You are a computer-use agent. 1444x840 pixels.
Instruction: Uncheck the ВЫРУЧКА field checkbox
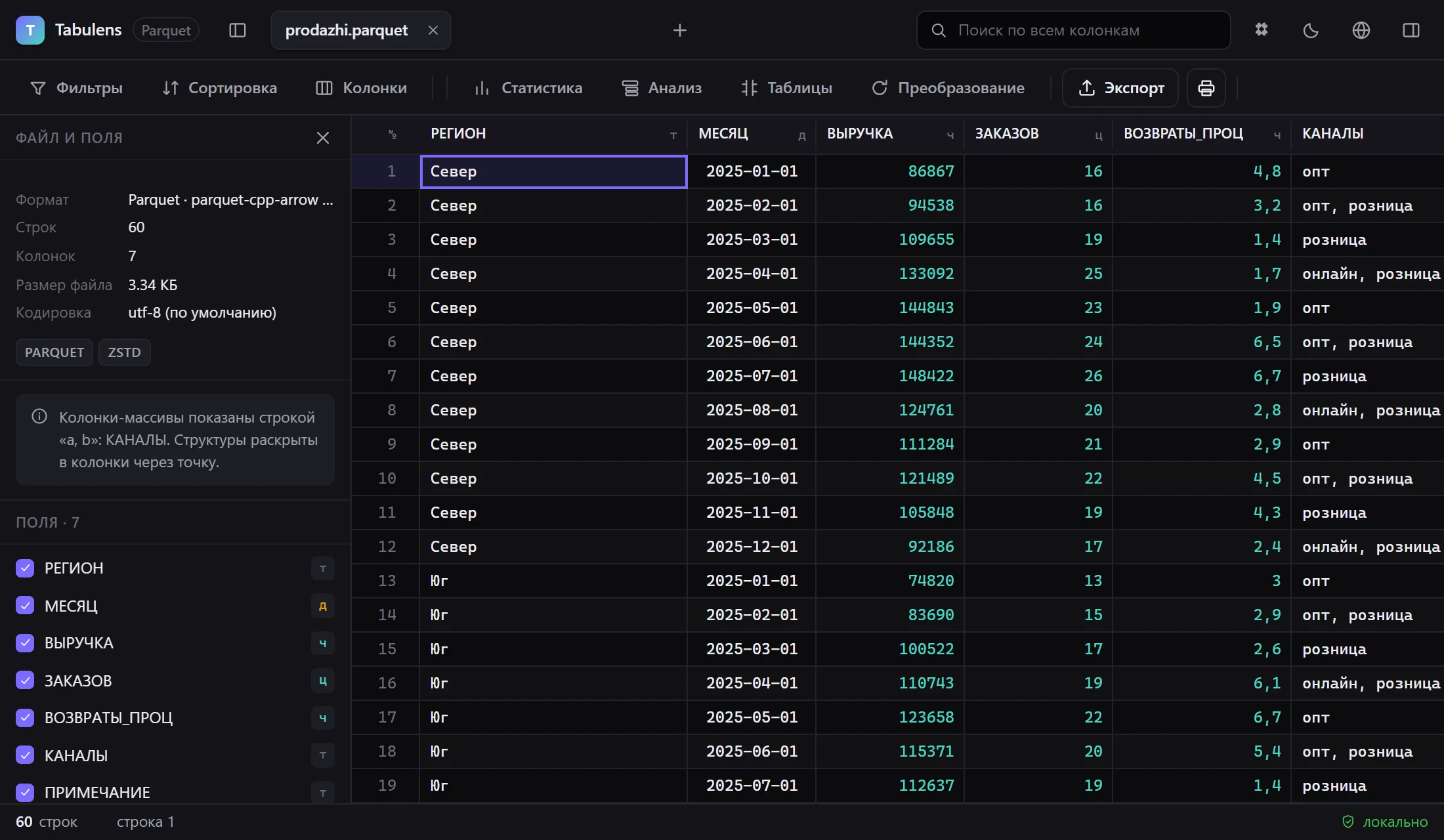25,643
